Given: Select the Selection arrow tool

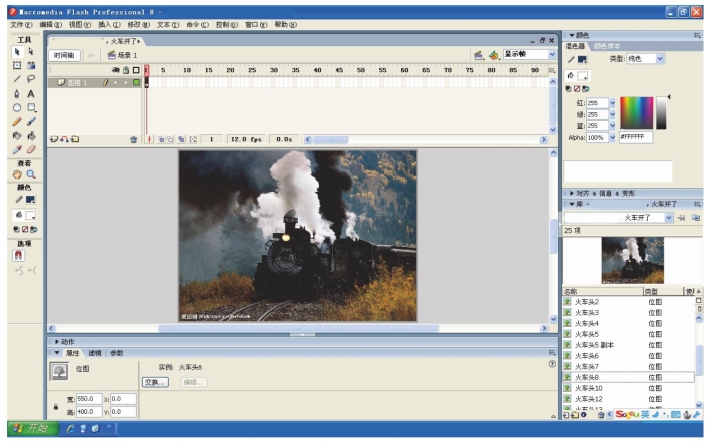Looking at the screenshot, I should pos(17,52).
